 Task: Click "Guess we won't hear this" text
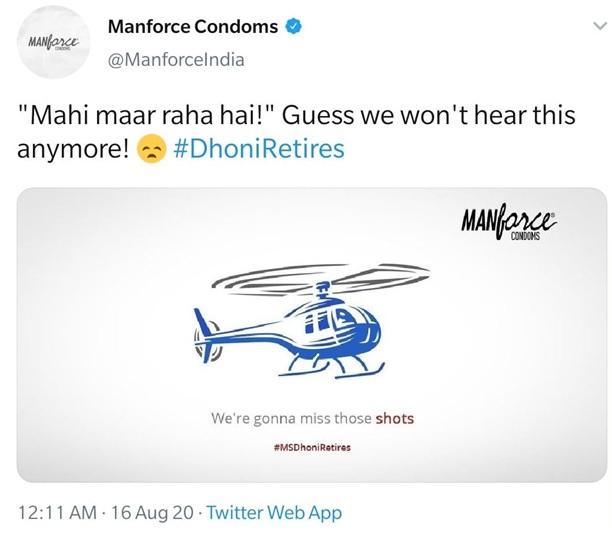(429, 115)
